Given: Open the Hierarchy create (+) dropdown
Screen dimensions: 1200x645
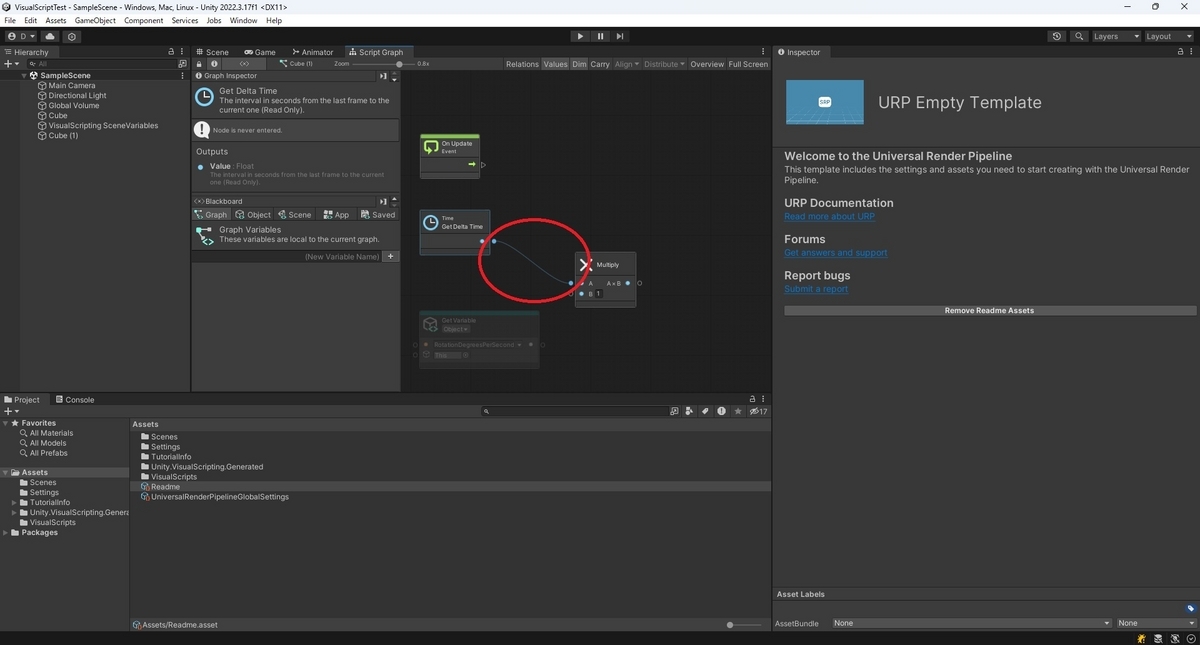Looking at the screenshot, I should [12, 64].
